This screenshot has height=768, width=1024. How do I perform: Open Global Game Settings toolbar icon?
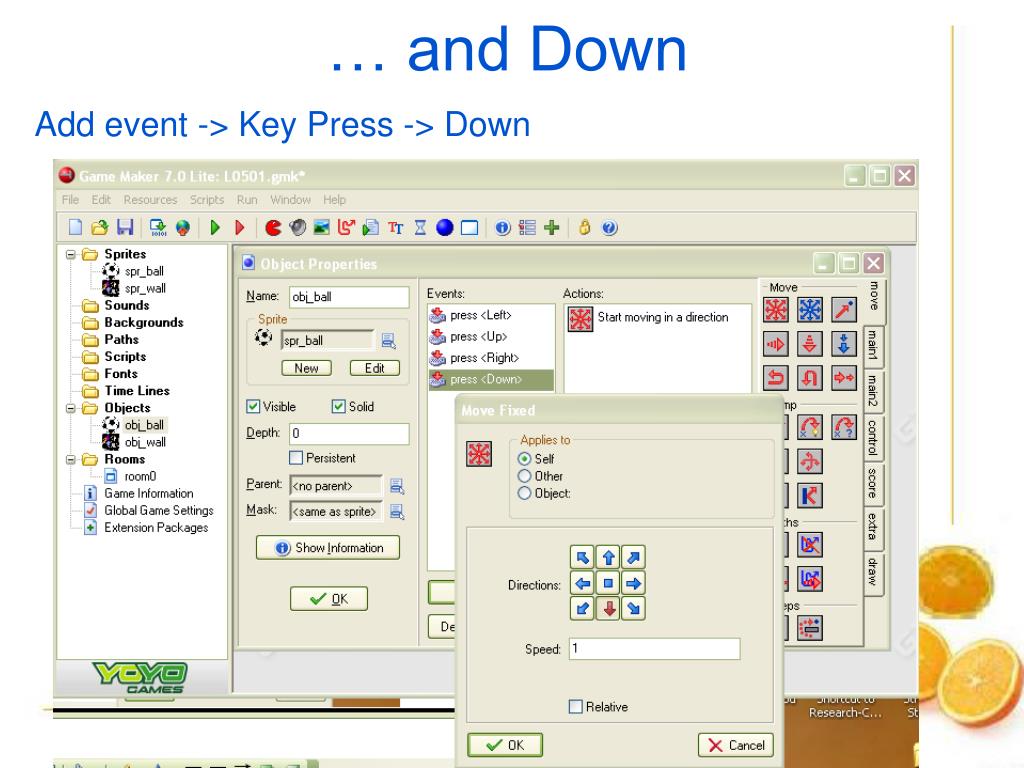pos(527,227)
